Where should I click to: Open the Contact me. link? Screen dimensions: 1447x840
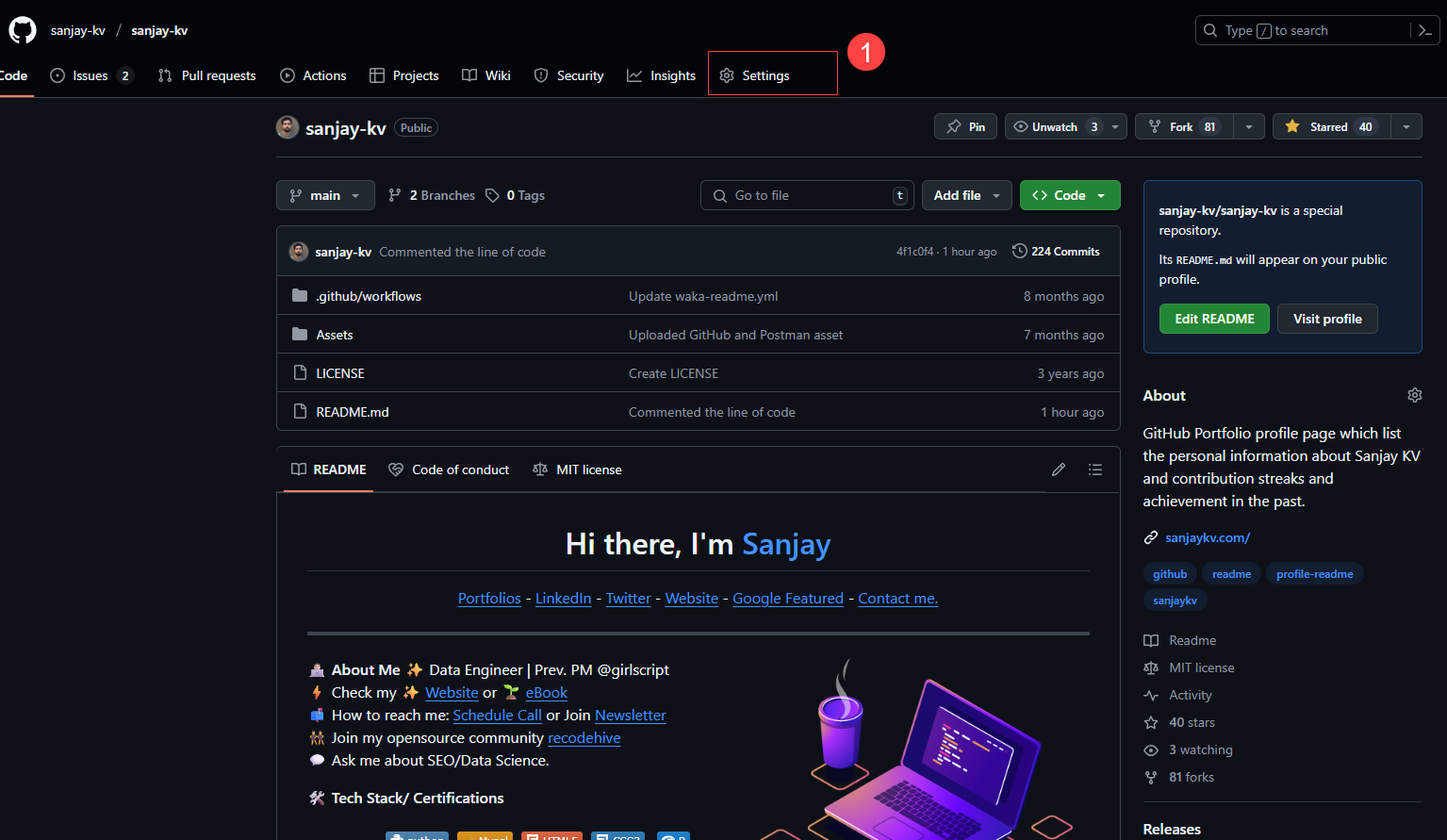pos(898,599)
